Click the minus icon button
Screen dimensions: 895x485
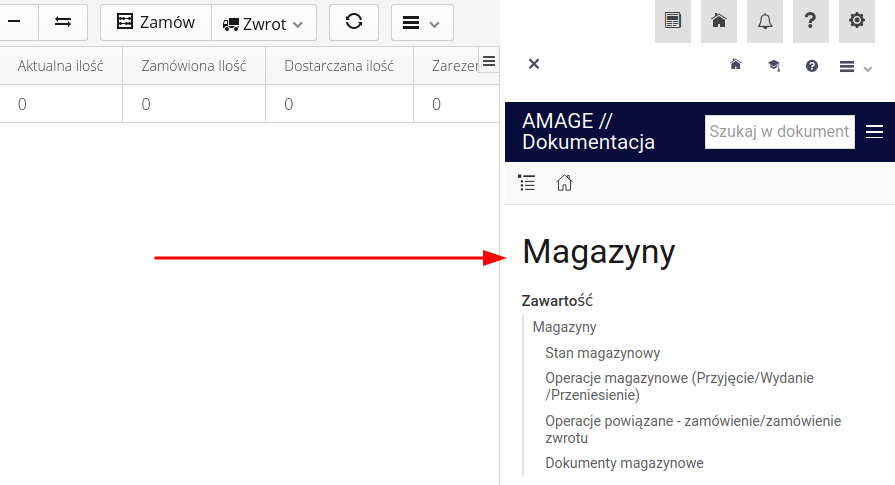point(15,22)
